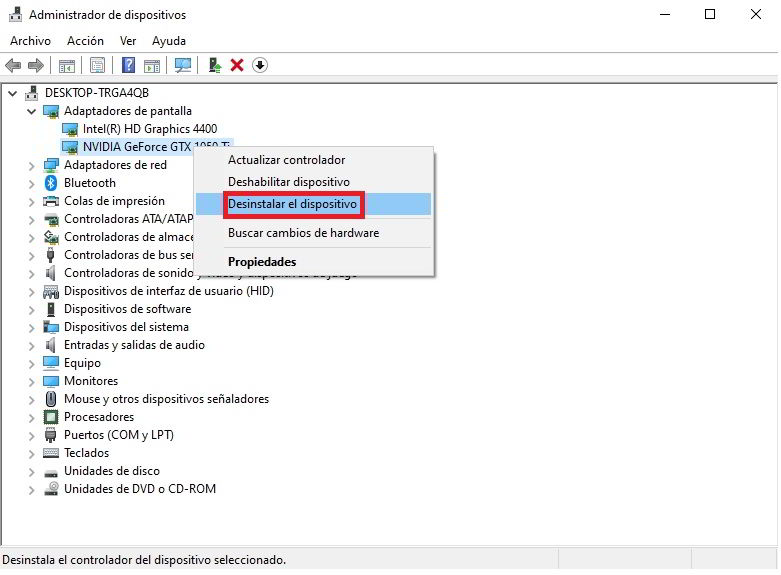This screenshot has height=575, width=781.
Task: Open the Ayuda menu
Action: tap(169, 41)
